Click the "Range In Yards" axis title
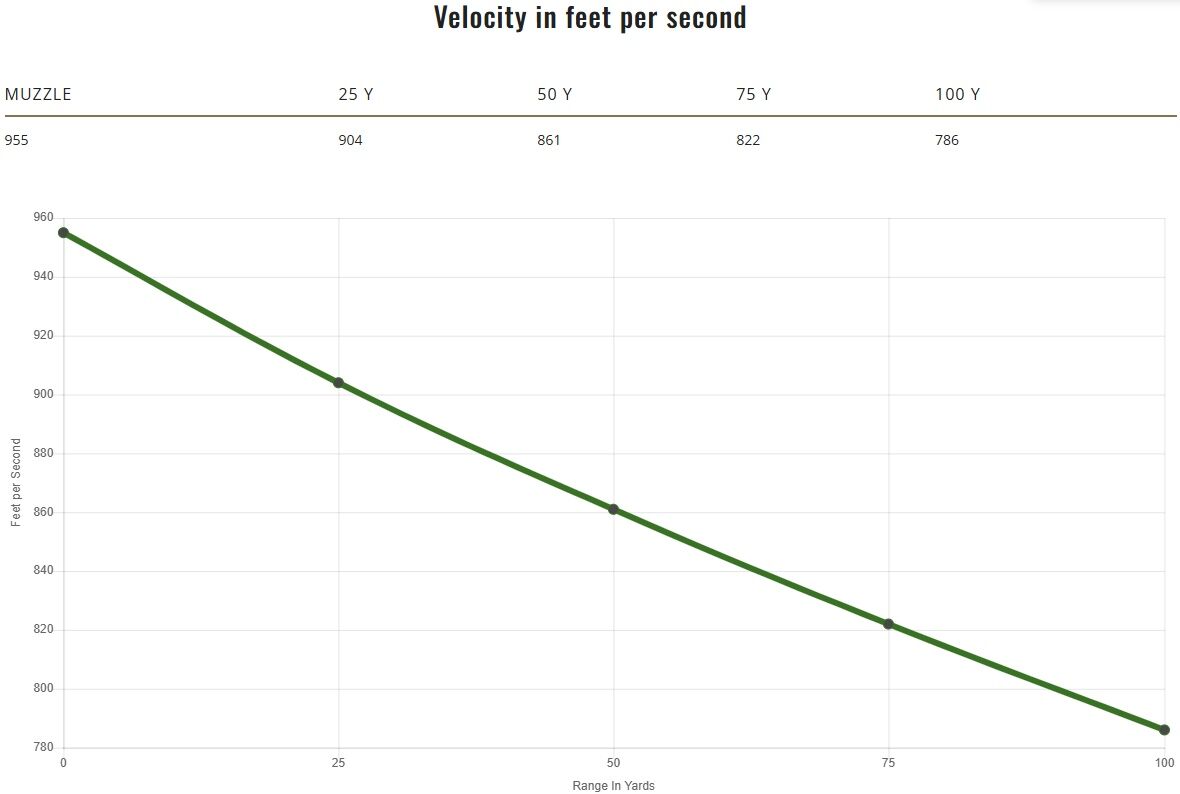 pyautogui.click(x=613, y=786)
